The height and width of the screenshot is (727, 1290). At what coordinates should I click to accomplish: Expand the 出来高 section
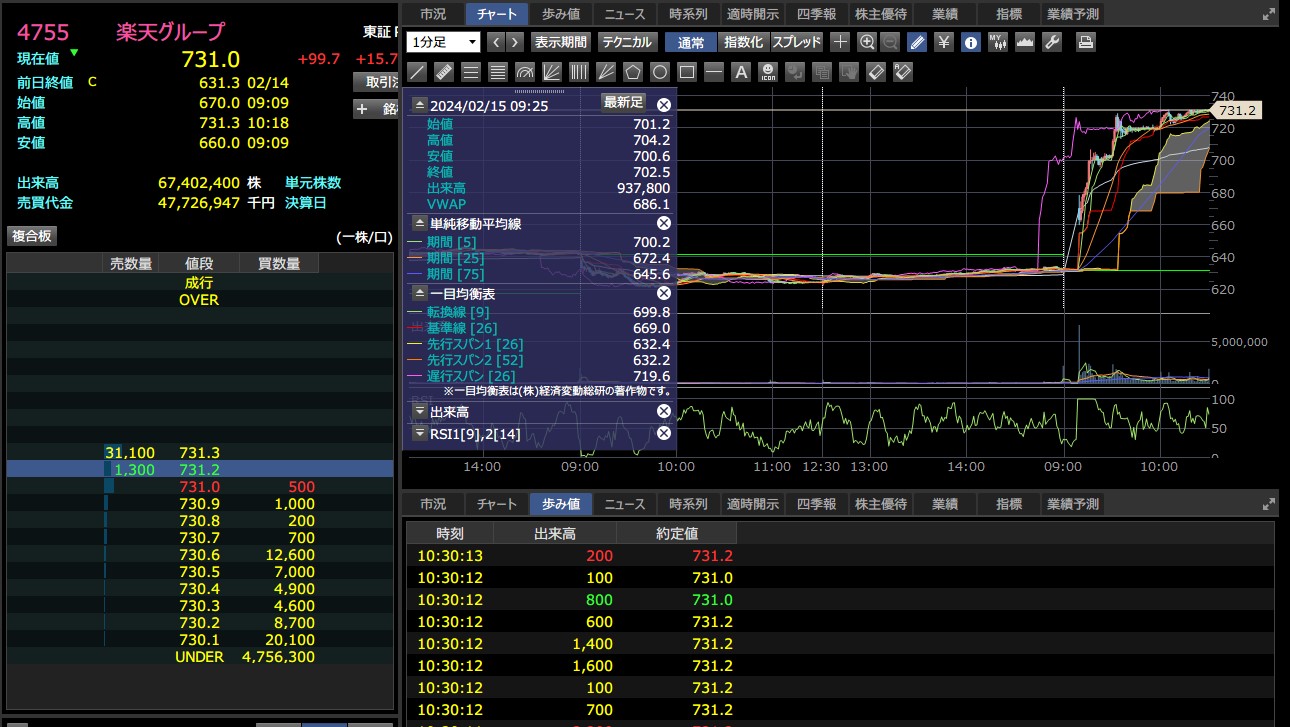point(420,411)
